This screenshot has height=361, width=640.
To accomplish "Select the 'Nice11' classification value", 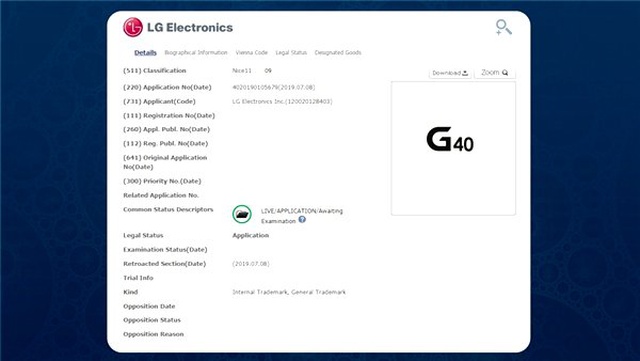I will coord(242,71).
